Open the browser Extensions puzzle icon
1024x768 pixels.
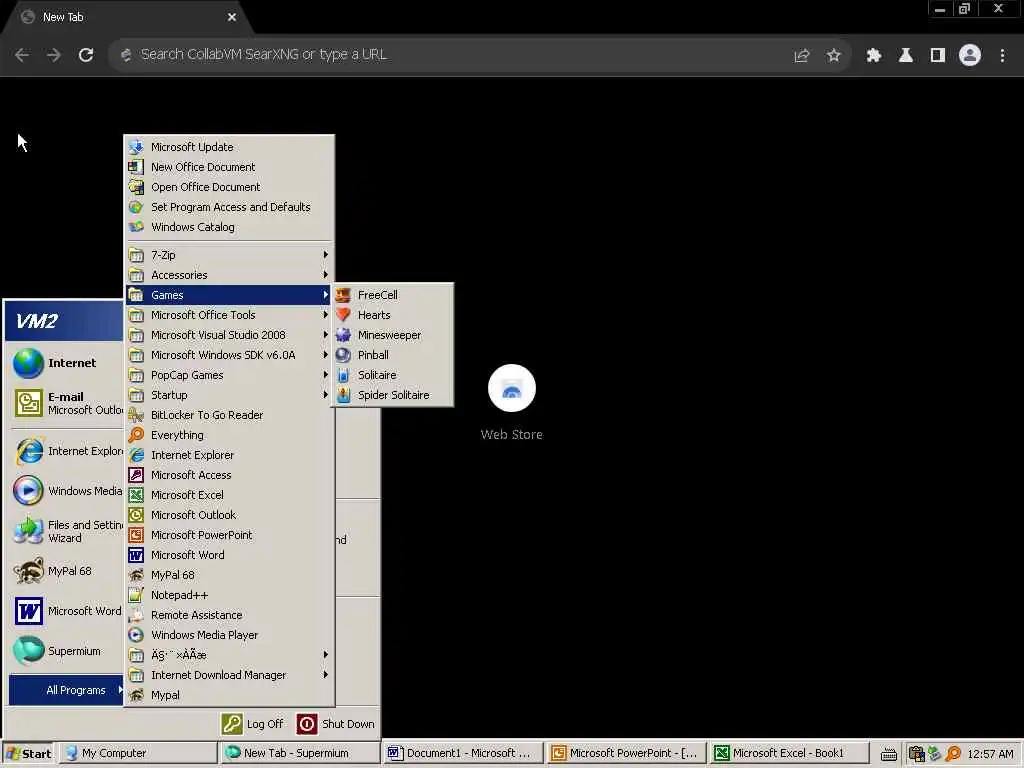coord(873,56)
